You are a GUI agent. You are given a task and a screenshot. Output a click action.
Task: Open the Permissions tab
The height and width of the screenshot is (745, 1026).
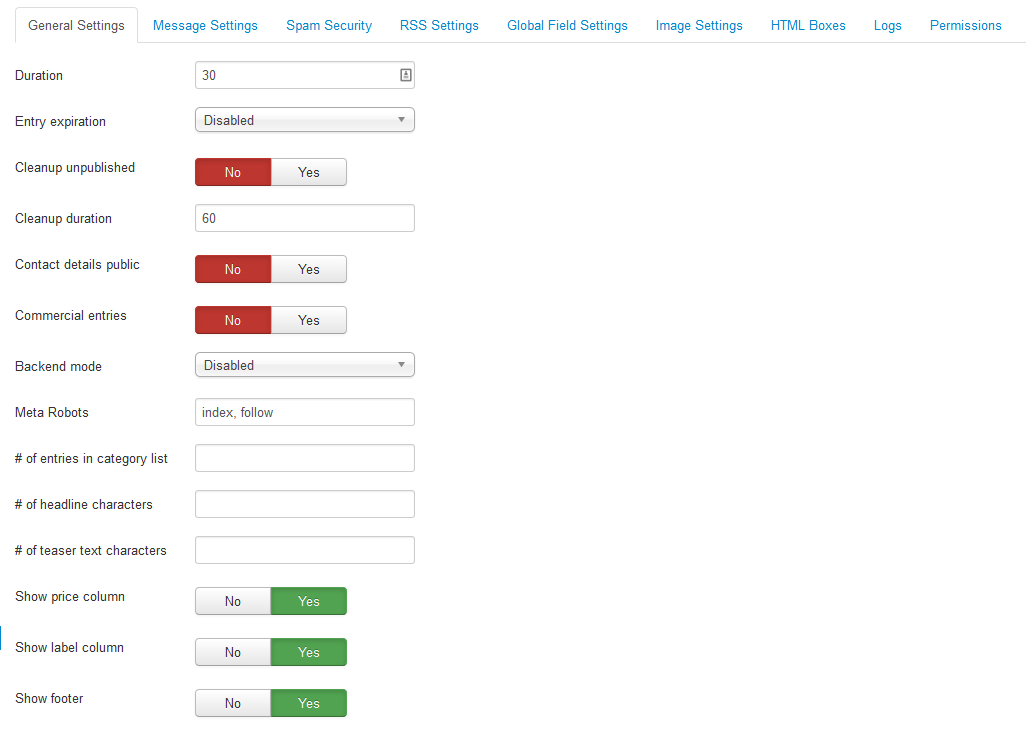click(965, 25)
